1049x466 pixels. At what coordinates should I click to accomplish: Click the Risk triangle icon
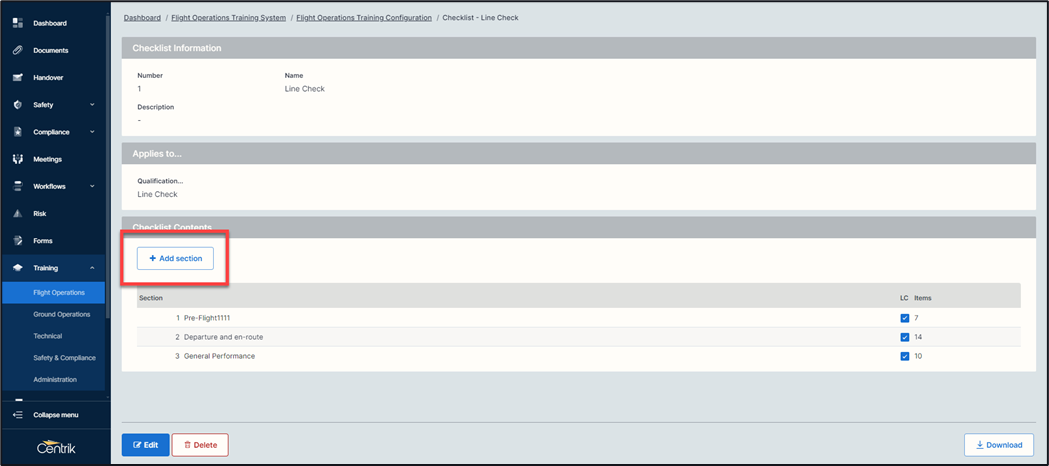click(x=18, y=214)
